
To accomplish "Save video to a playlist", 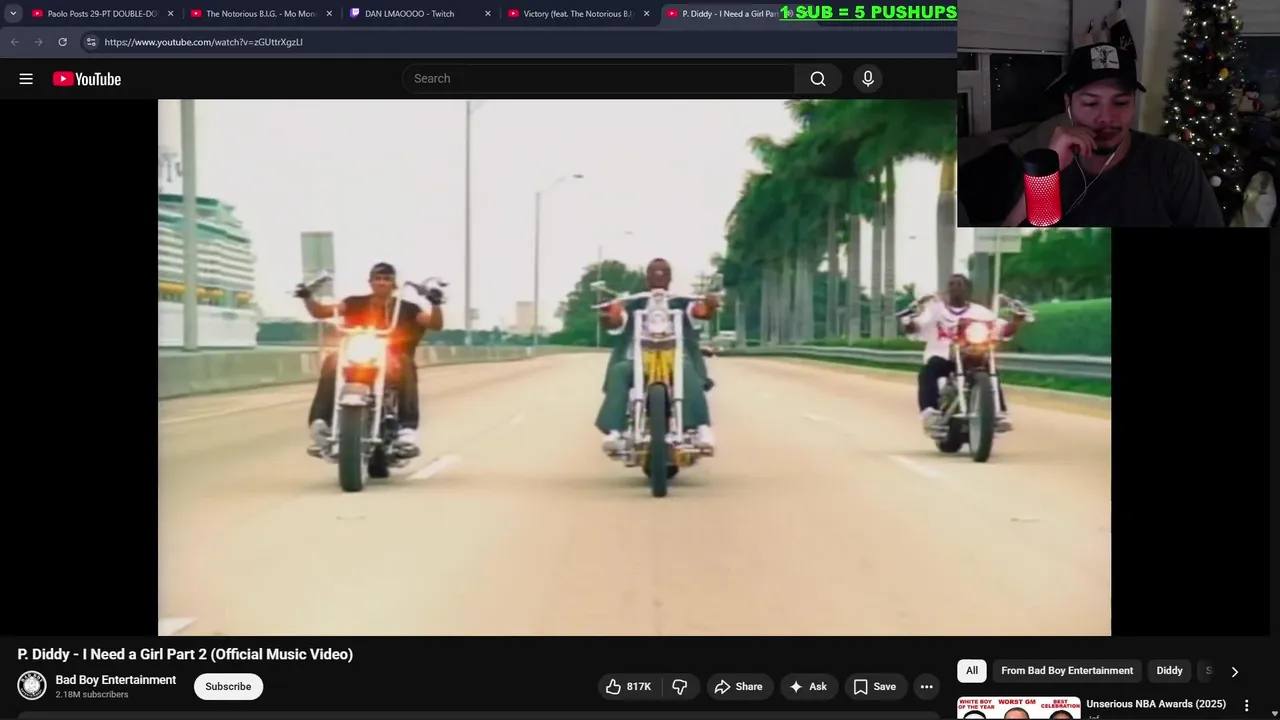I will click(x=874, y=687).
